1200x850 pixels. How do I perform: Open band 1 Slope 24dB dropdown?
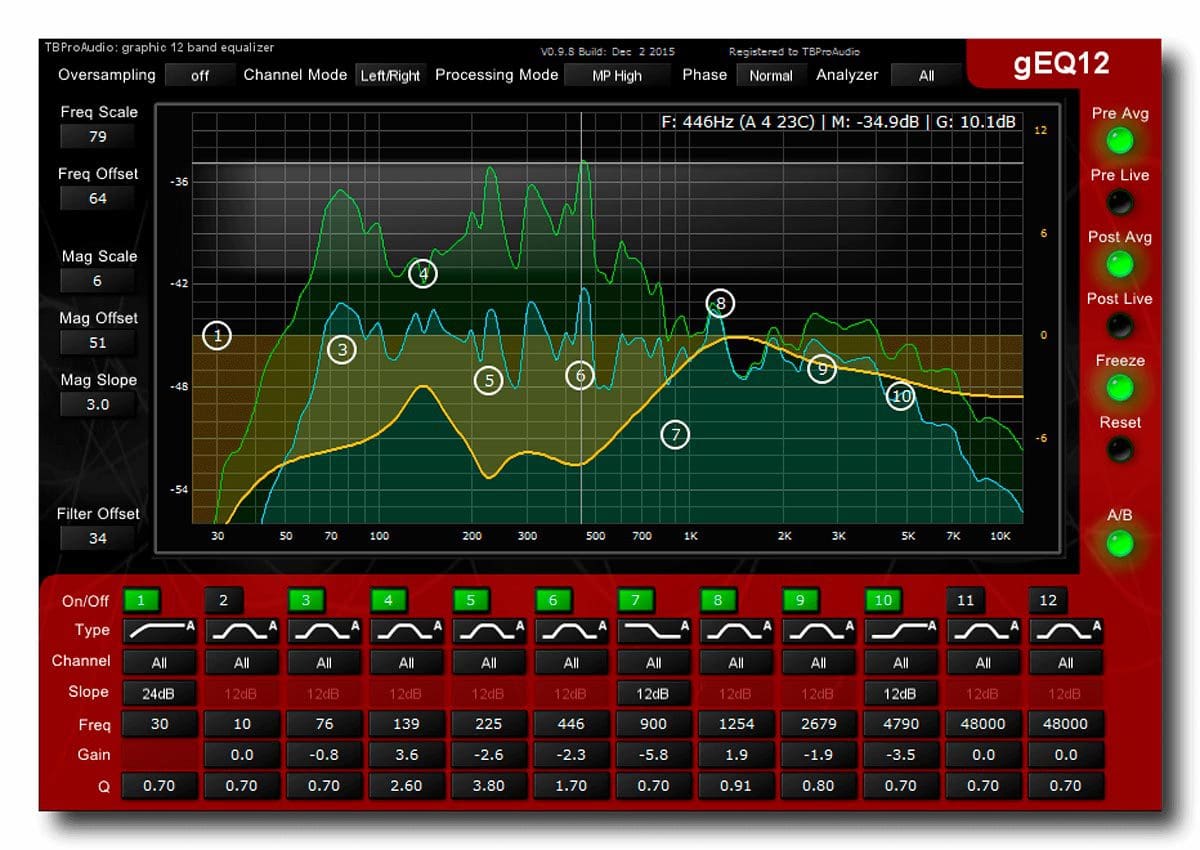(x=159, y=693)
